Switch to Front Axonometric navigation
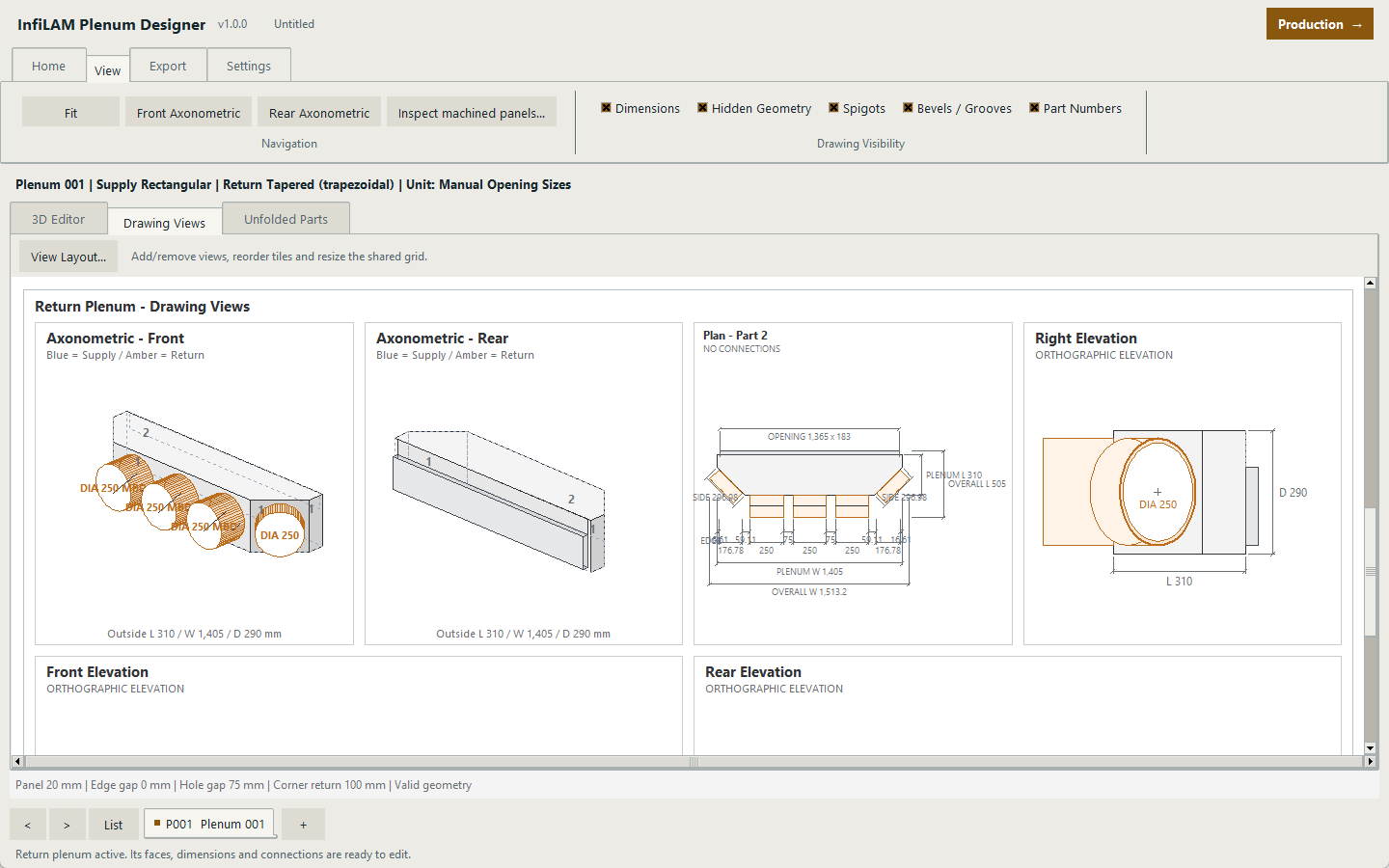 click(188, 113)
